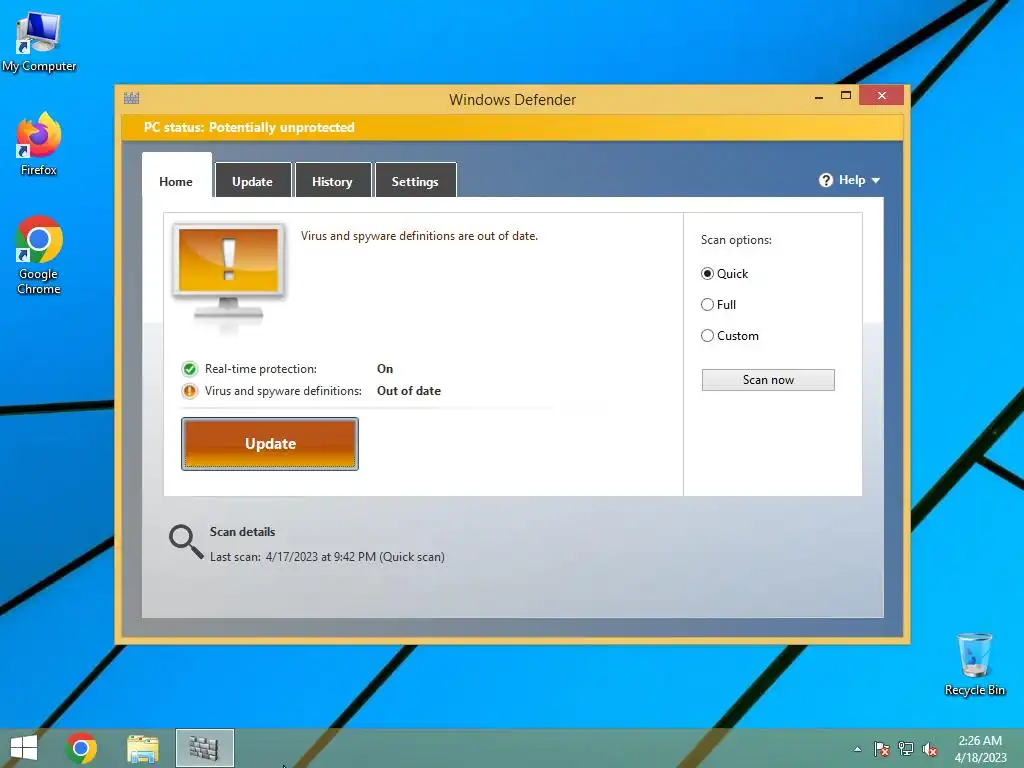
Task: Maximize the Windows Defender window
Action: 846,96
